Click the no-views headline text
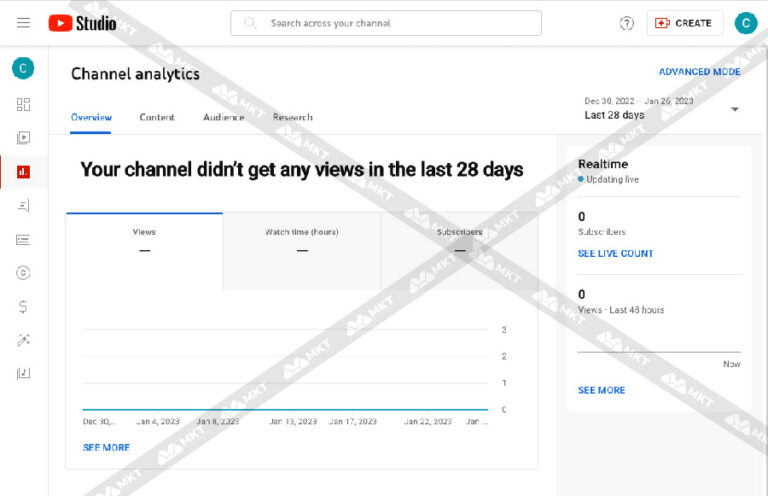This screenshot has width=768, height=496. pyautogui.click(x=302, y=169)
